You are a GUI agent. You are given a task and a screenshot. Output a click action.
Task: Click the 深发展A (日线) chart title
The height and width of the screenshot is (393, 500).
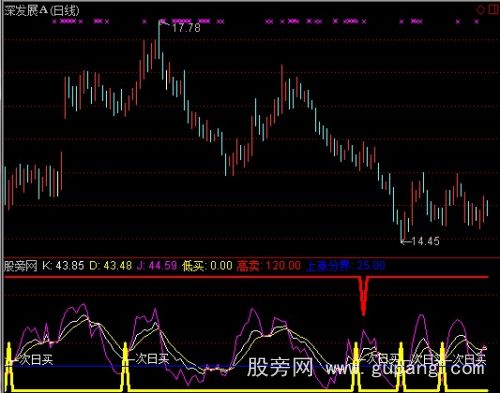pos(42,11)
